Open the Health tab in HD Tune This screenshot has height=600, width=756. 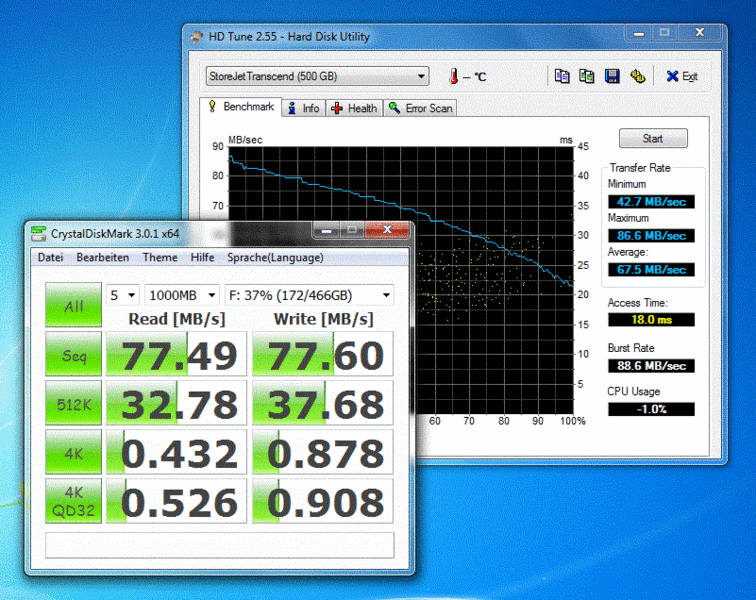coord(354,109)
